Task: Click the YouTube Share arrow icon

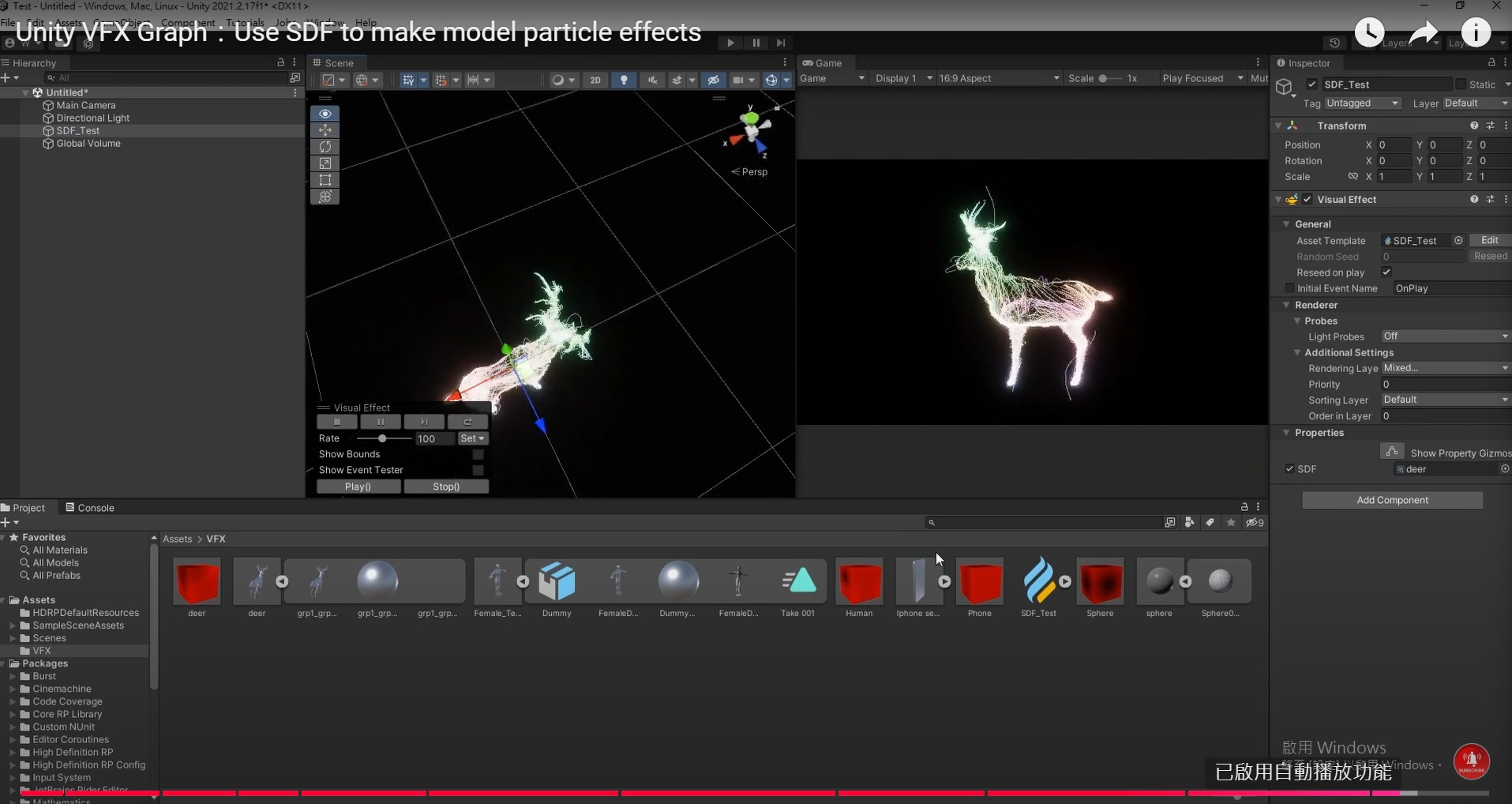Action: click(1423, 32)
